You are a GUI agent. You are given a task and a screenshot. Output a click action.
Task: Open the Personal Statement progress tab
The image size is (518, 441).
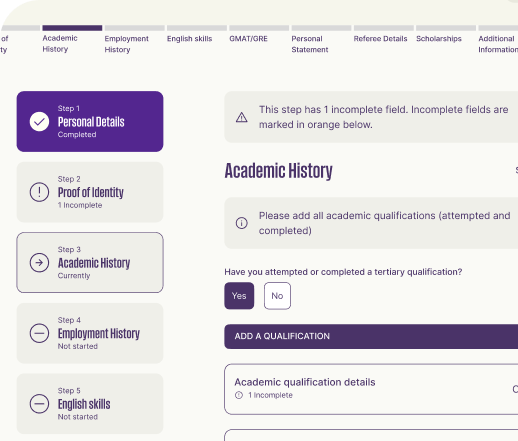point(310,44)
